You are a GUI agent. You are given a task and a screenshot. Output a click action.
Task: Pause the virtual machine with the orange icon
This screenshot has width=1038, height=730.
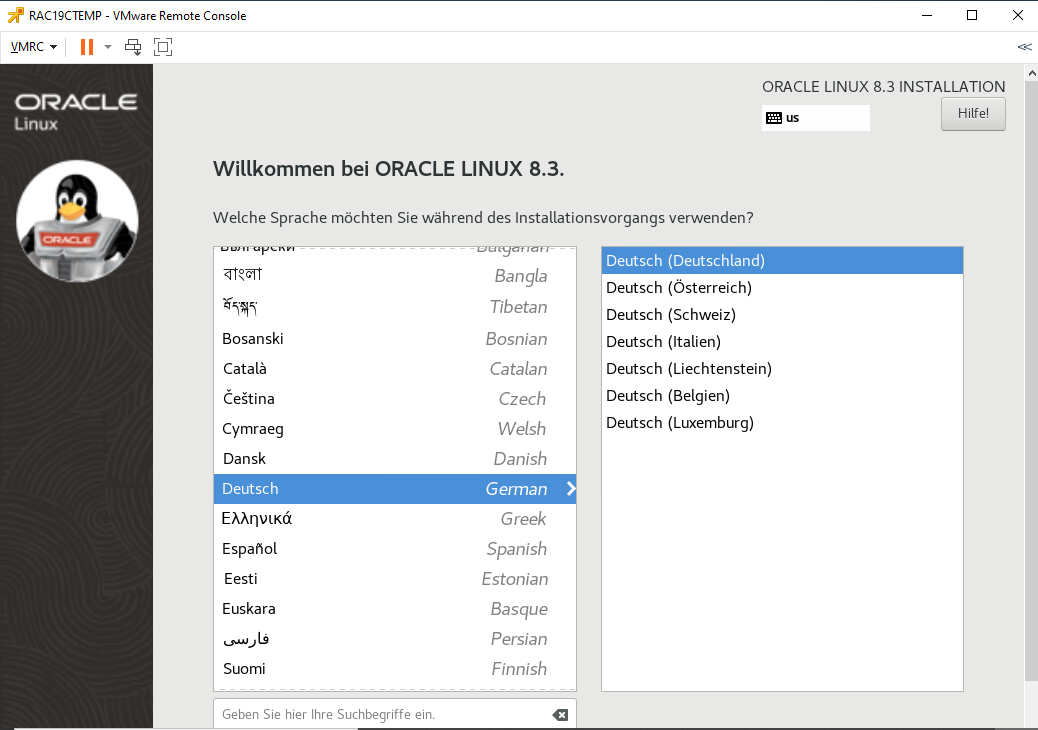(x=87, y=47)
